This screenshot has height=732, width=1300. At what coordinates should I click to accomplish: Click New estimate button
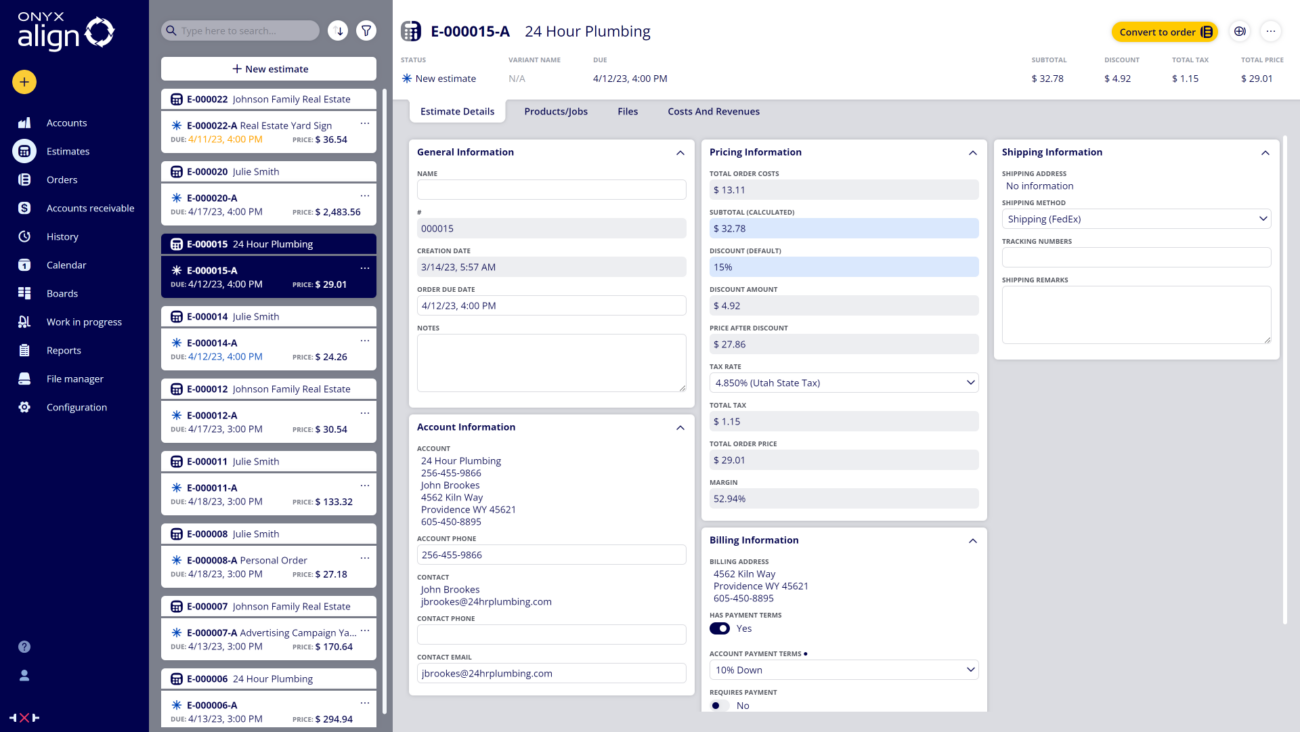tap(269, 69)
